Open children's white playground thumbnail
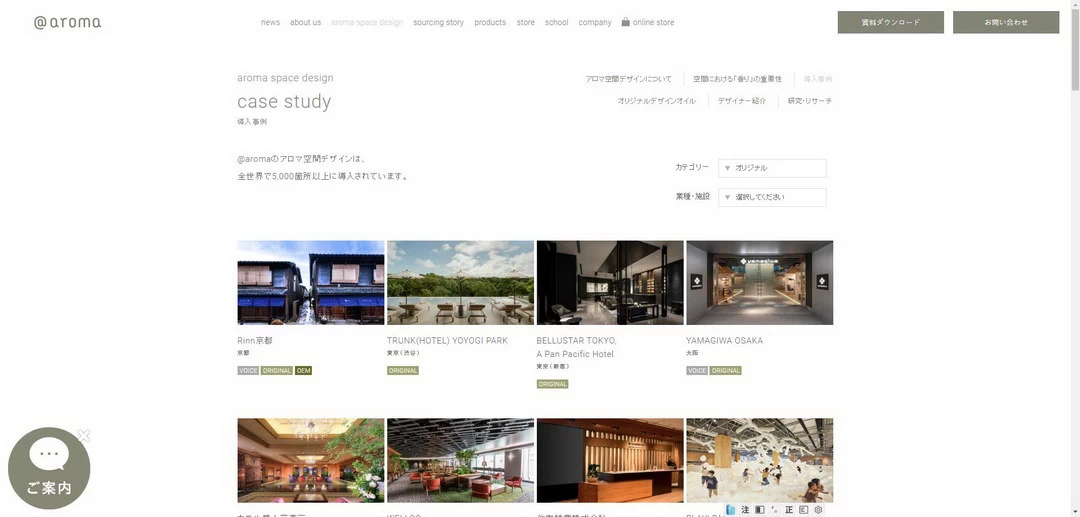Viewport: 1080px width, 517px height. [x=760, y=461]
